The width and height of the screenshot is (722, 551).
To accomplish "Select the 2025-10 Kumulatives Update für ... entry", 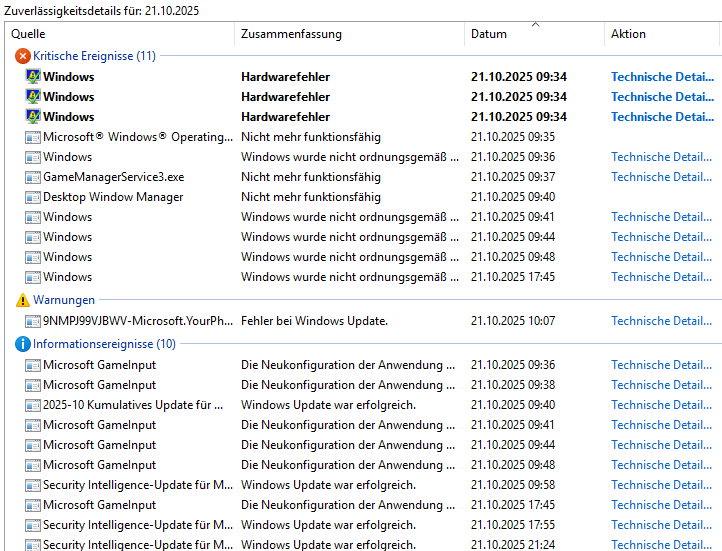I will 133,405.
